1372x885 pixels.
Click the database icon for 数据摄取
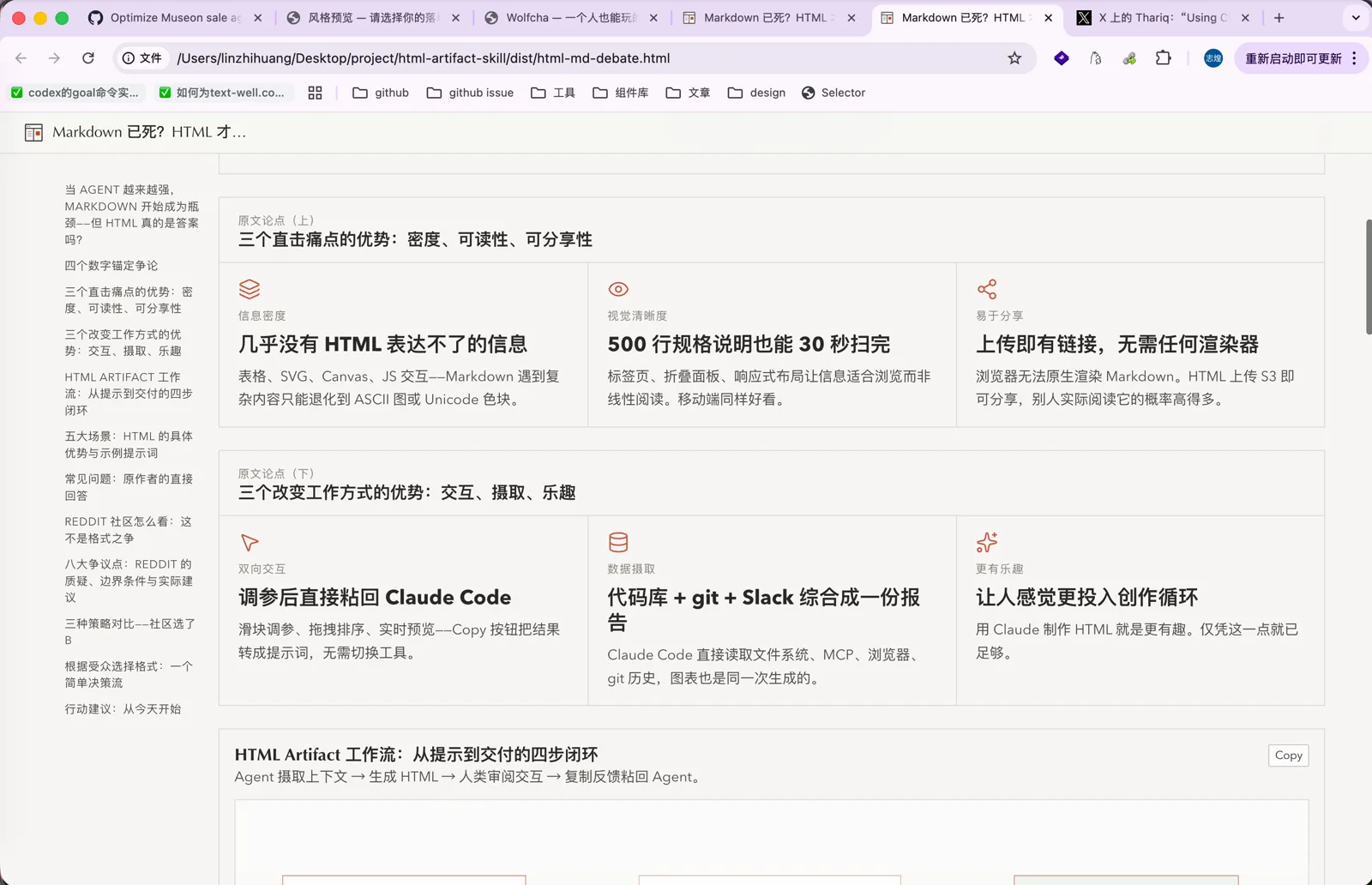[x=618, y=542]
